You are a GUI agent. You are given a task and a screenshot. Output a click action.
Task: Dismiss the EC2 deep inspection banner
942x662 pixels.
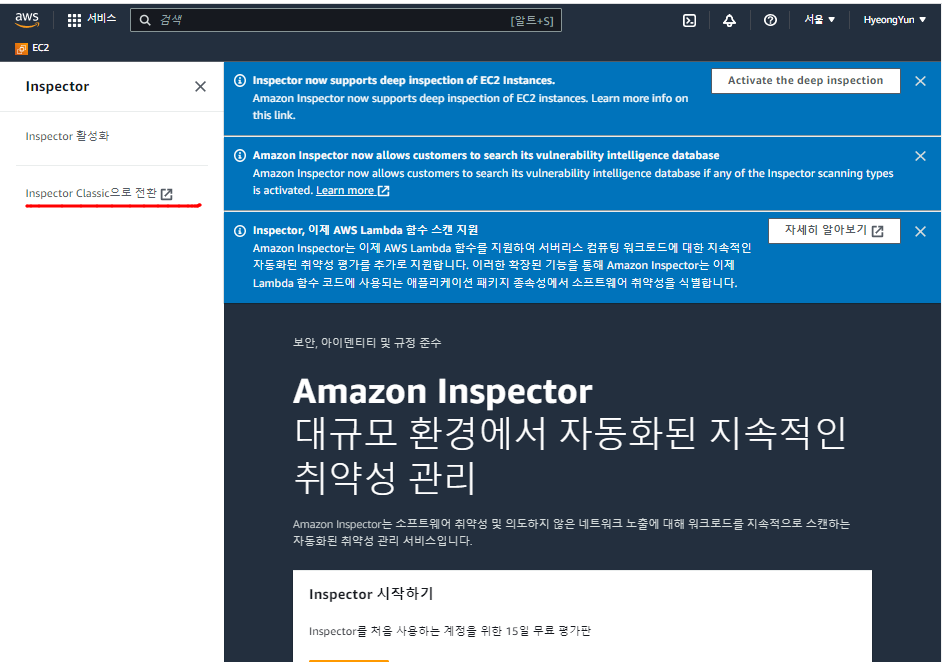pyautogui.click(x=920, y=81)
